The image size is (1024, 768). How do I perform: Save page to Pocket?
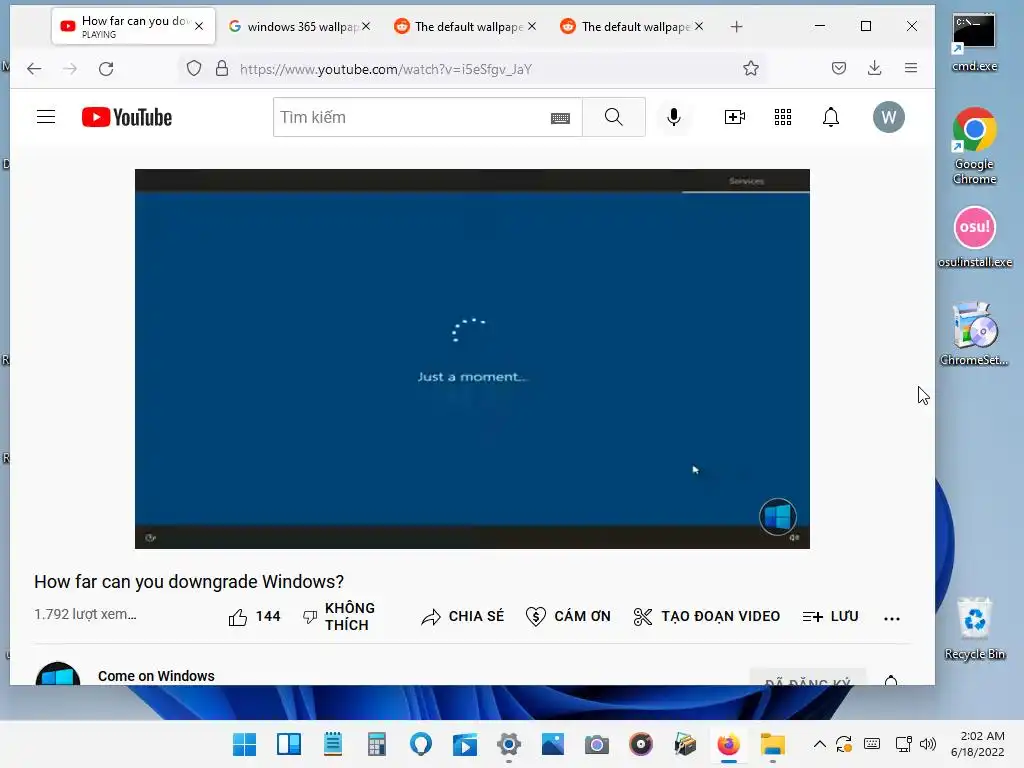pyautogui.click(x=839, y=69)
